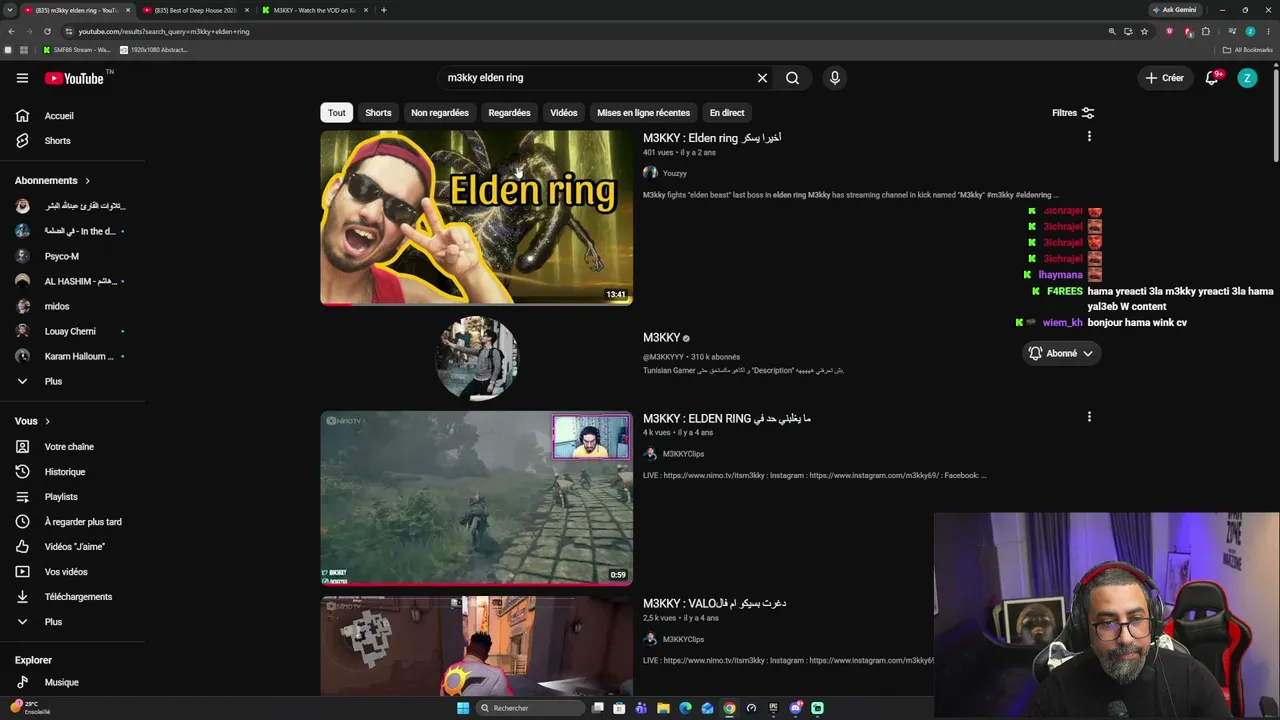This screenshot has width=1280, height=720.
Task: Open the Abonné subscription dropdown
Action: click(x=1061, y=353)
